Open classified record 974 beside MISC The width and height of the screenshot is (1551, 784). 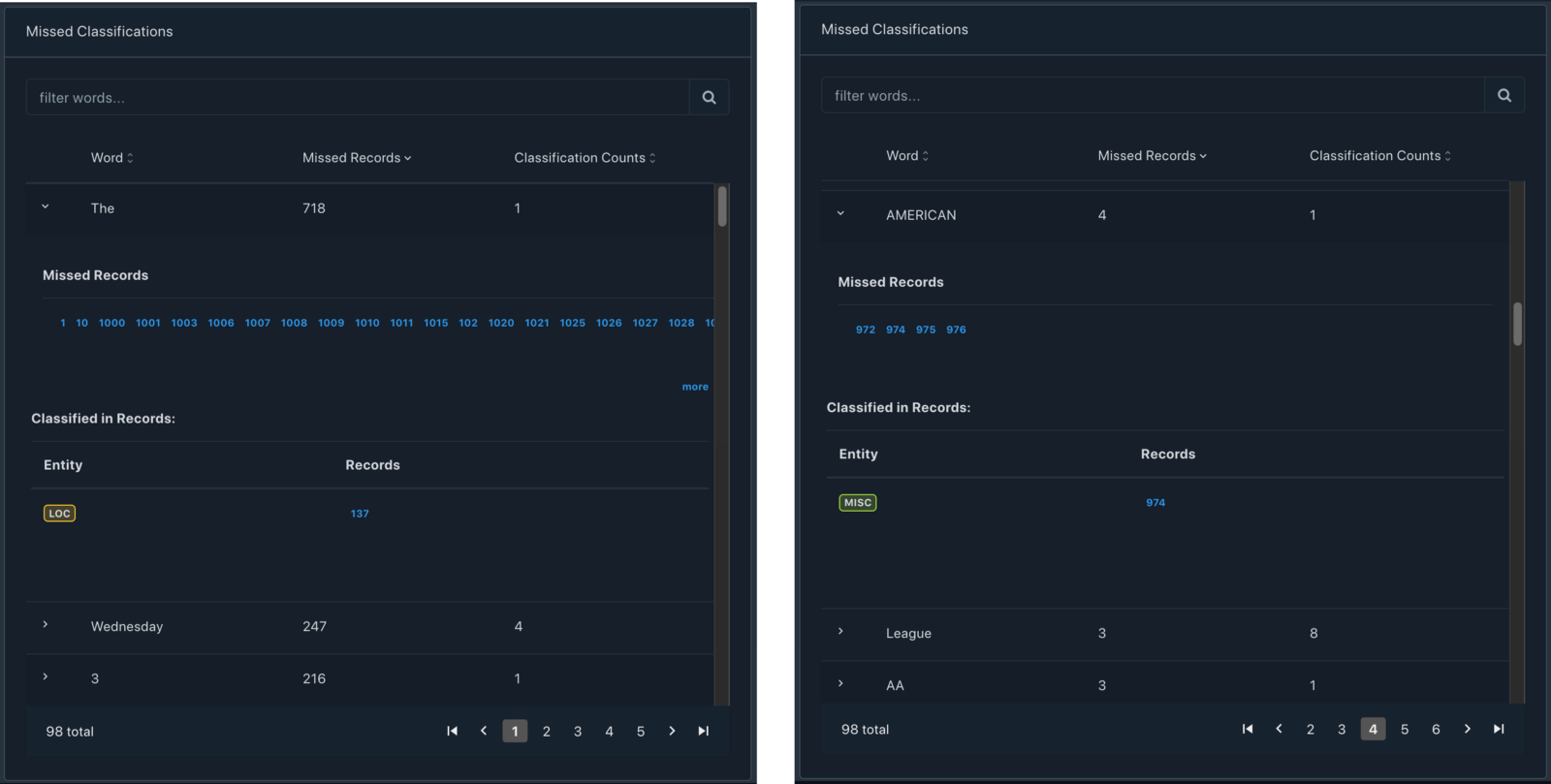pyautogui.click(x=1155, y=502)
